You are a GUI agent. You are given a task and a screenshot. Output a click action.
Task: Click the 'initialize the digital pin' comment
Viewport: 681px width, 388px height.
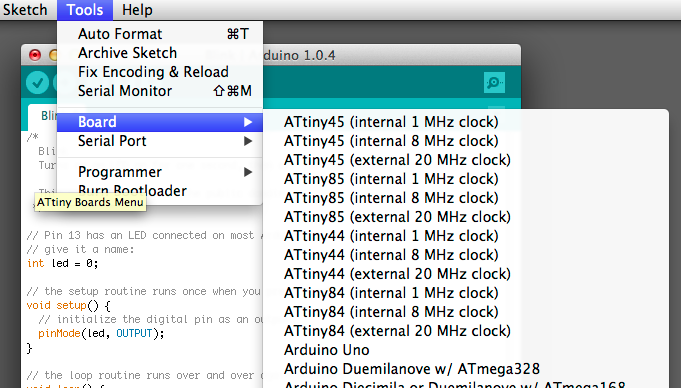point(150,319)
